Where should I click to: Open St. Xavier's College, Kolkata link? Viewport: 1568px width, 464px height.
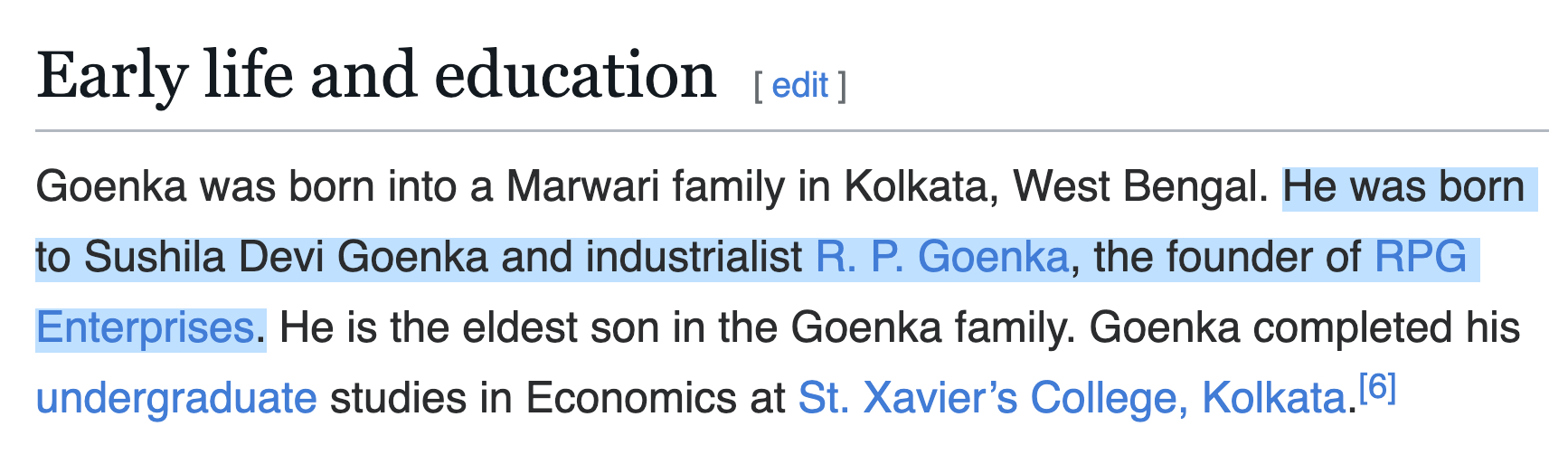pos(1071,398)
